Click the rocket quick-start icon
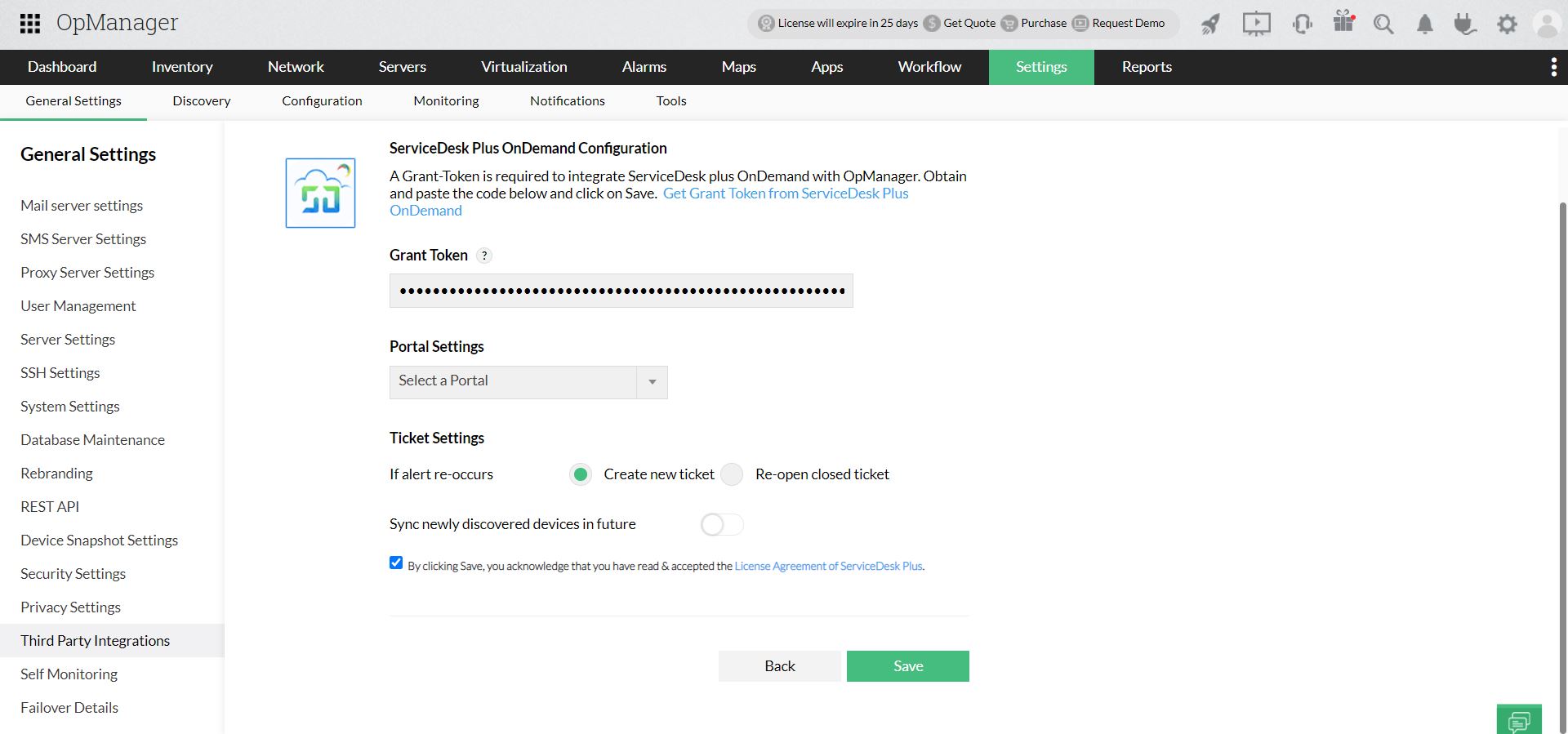 1210,24
